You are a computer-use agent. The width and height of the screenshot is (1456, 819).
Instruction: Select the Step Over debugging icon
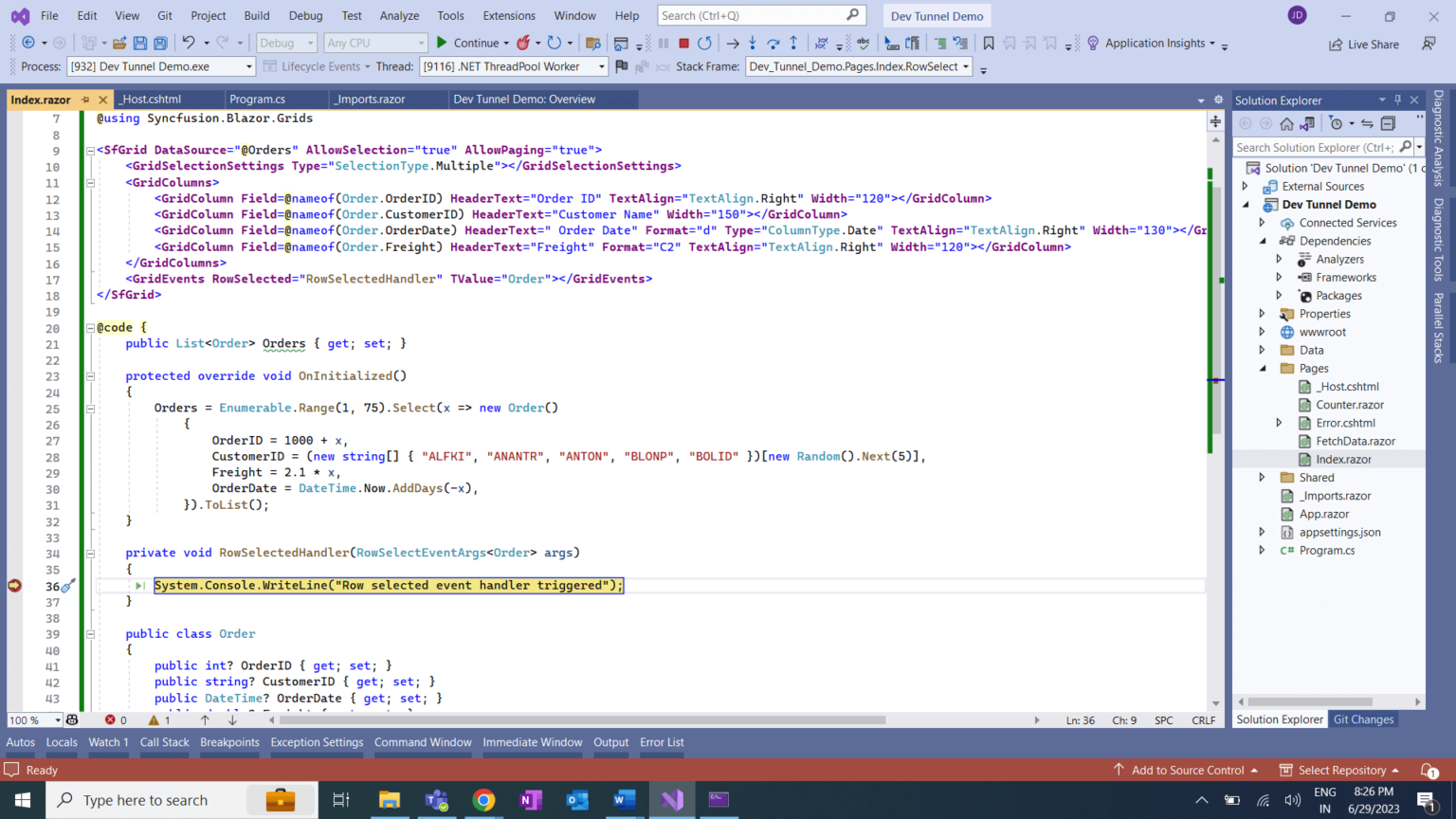click(773, 43)
